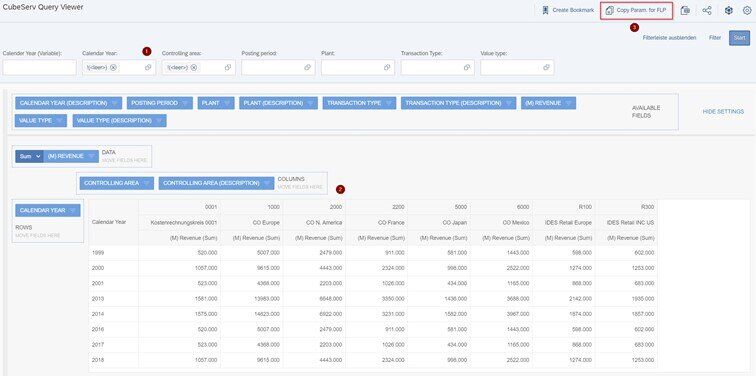Click filter funnel on Transaction Type chip
The width and height of the screenshot is (756, 376).
389,103
